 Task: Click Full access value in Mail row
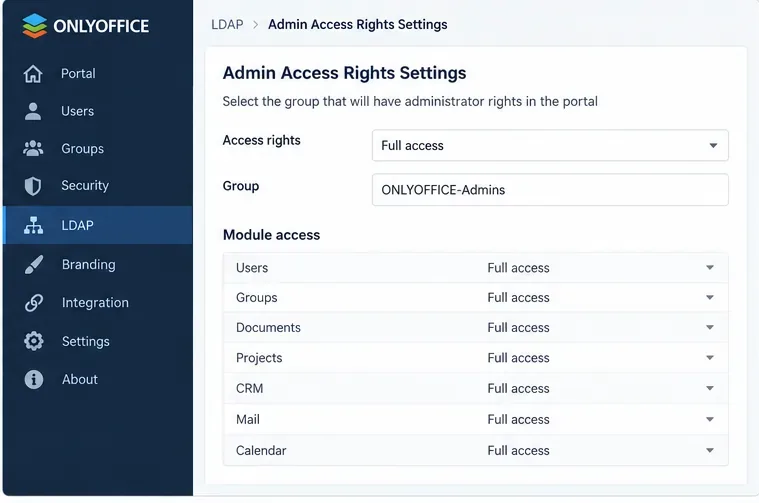pyautogui.click(x=518, y=419)
